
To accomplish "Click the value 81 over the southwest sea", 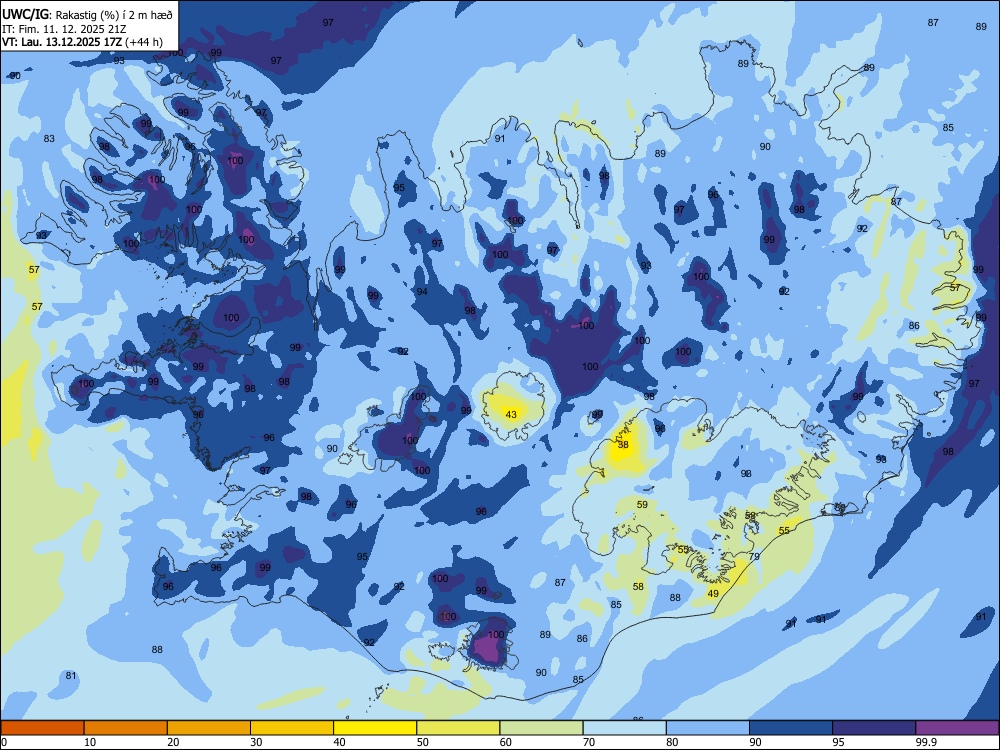I will point(71,675).
